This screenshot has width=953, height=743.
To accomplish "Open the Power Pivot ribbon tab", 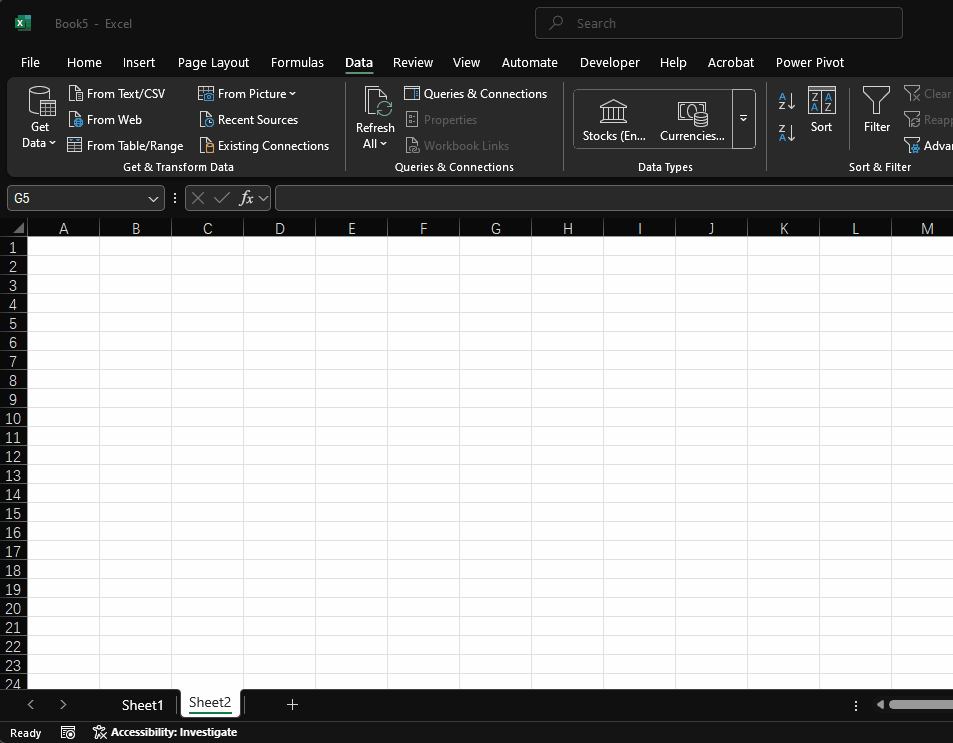I will tap(809, 62).
